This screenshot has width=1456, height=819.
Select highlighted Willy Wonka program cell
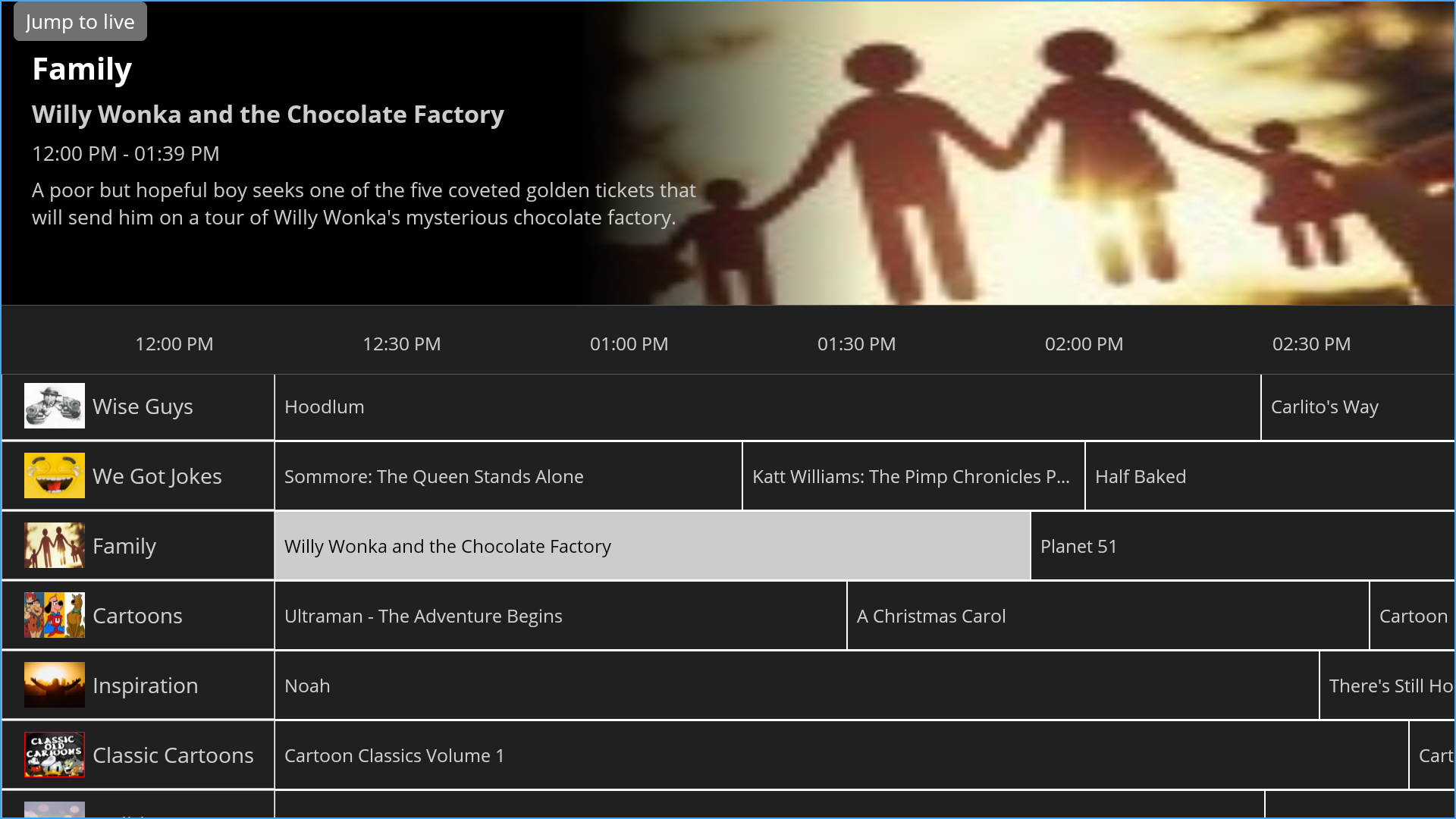tap(651, 547)
